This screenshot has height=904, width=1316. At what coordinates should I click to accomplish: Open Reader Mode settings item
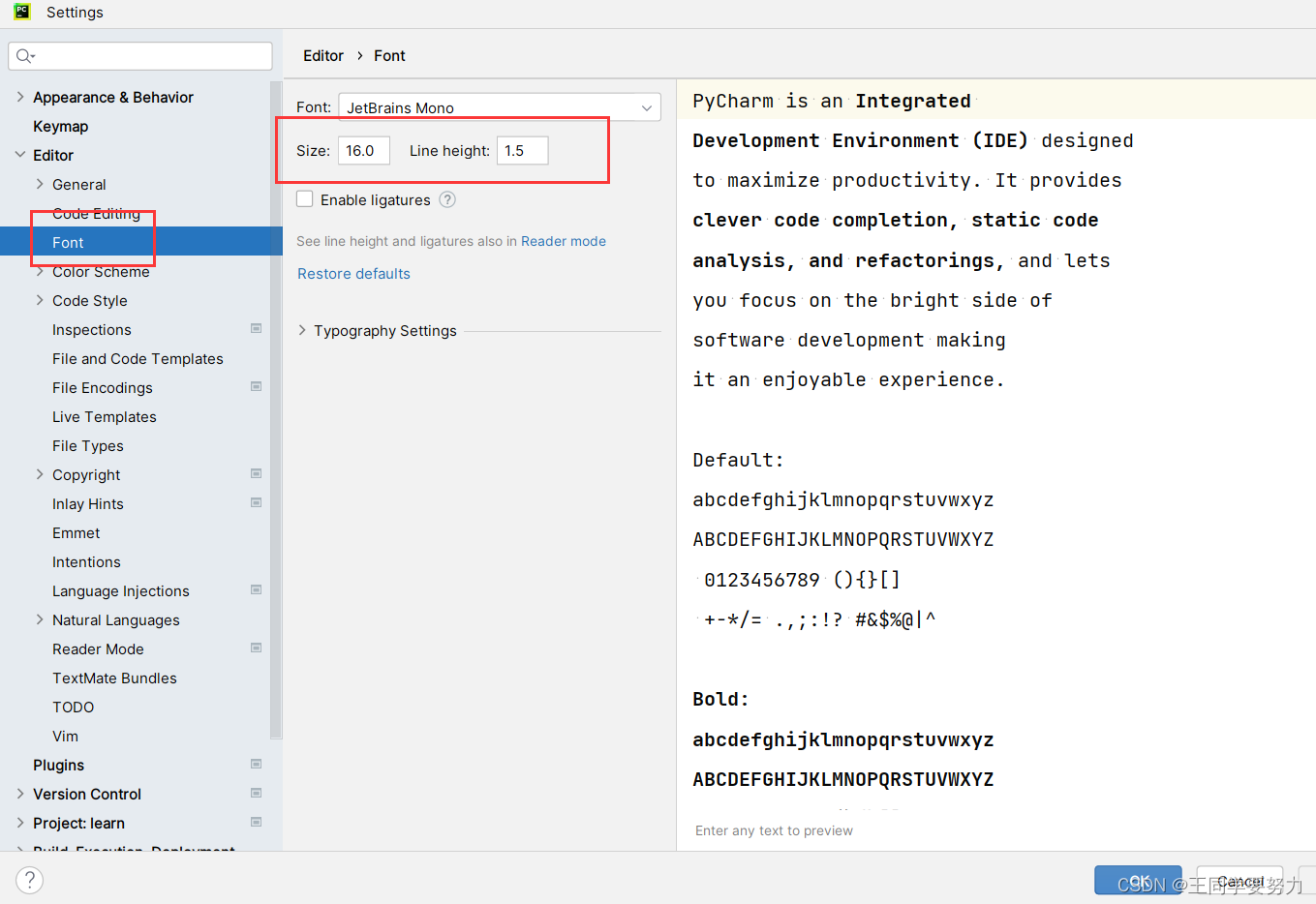(x=98, y=648)
